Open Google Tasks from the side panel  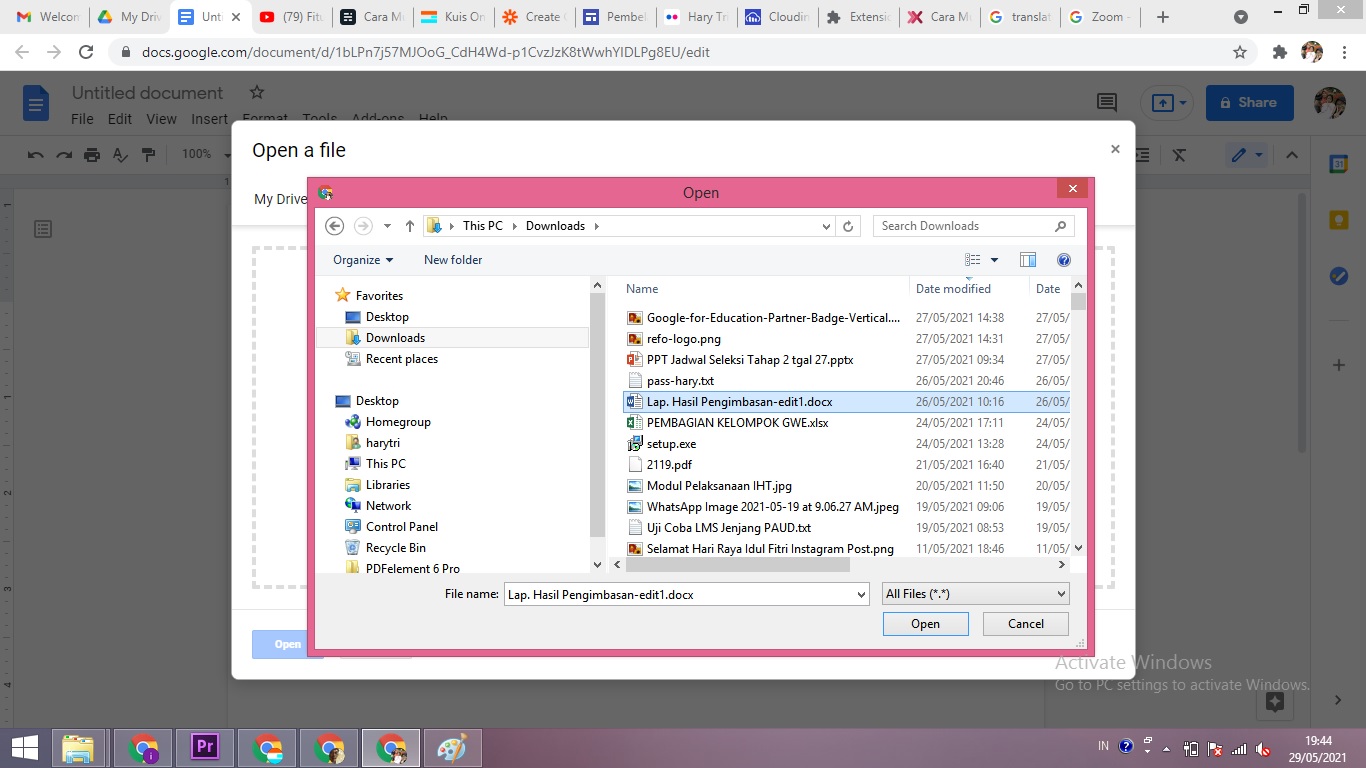(1338, 276)
